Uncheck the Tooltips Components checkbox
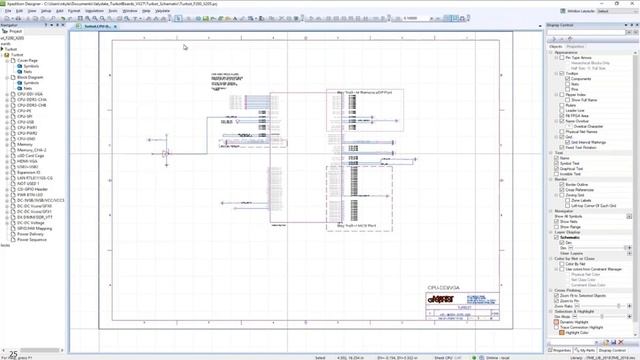This screenshot has height=360, width=640. tap(567, 78)
